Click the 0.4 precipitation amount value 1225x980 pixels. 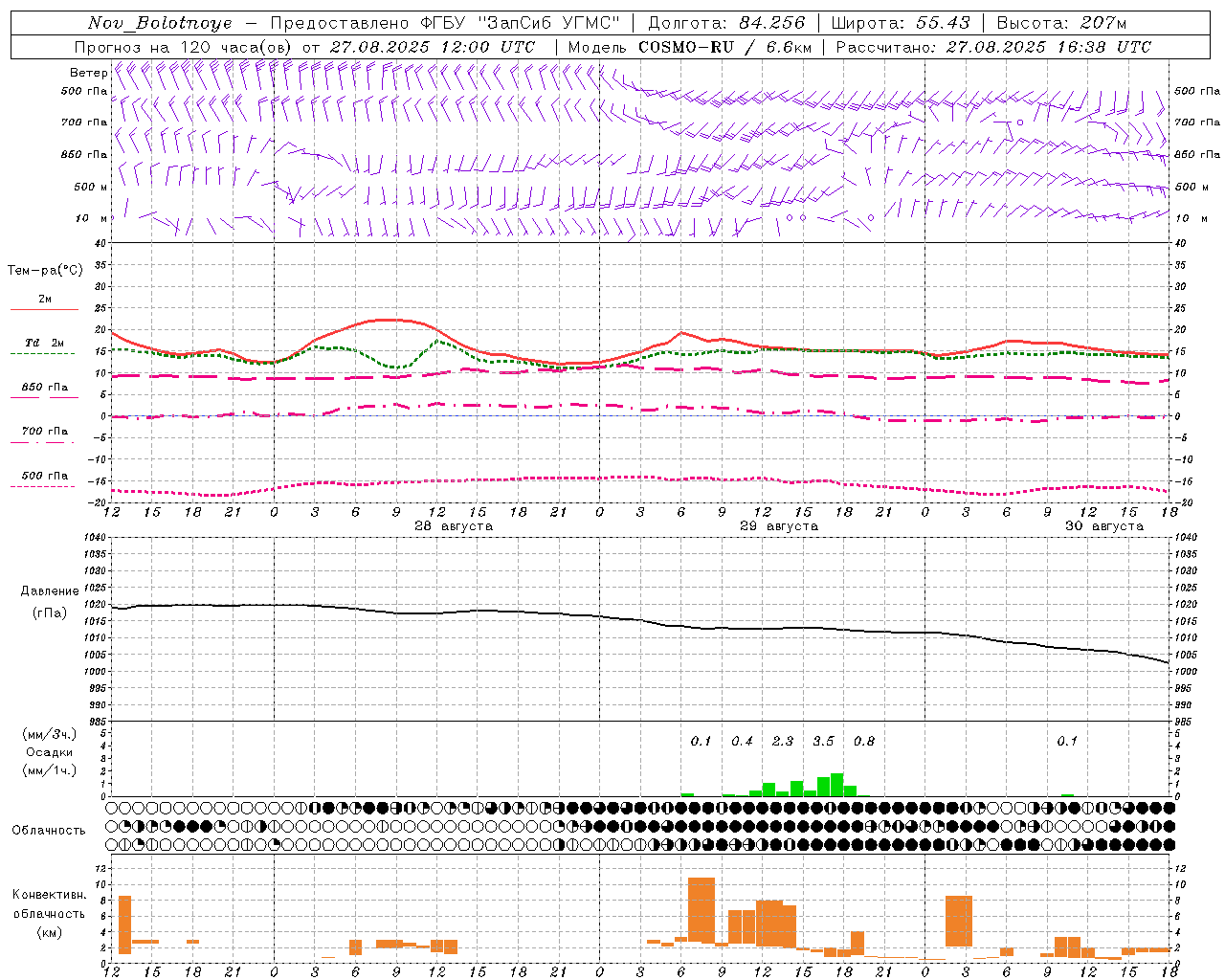tap(742, 741)
